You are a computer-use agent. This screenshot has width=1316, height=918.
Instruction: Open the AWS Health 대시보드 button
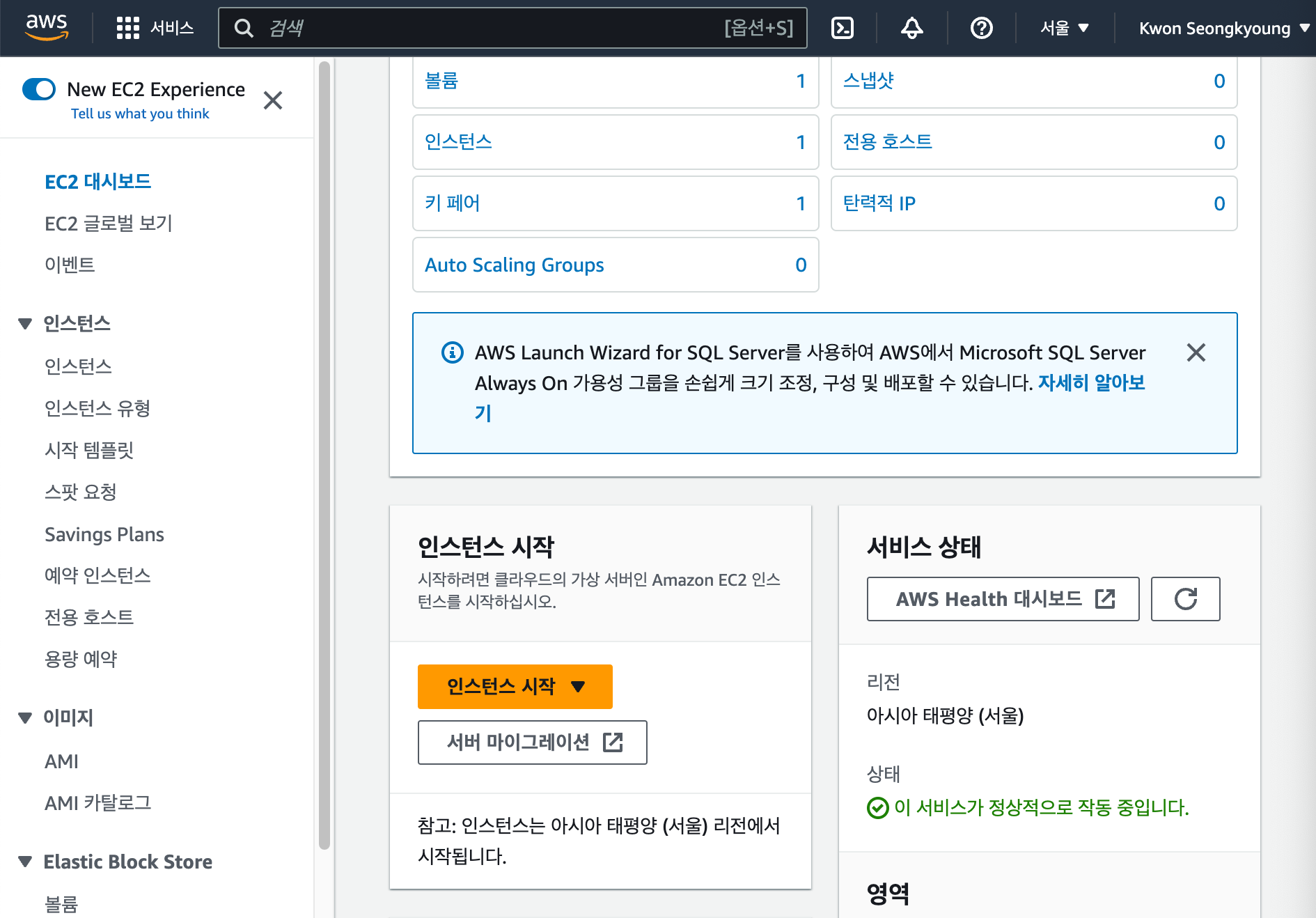click(1003, 599)
